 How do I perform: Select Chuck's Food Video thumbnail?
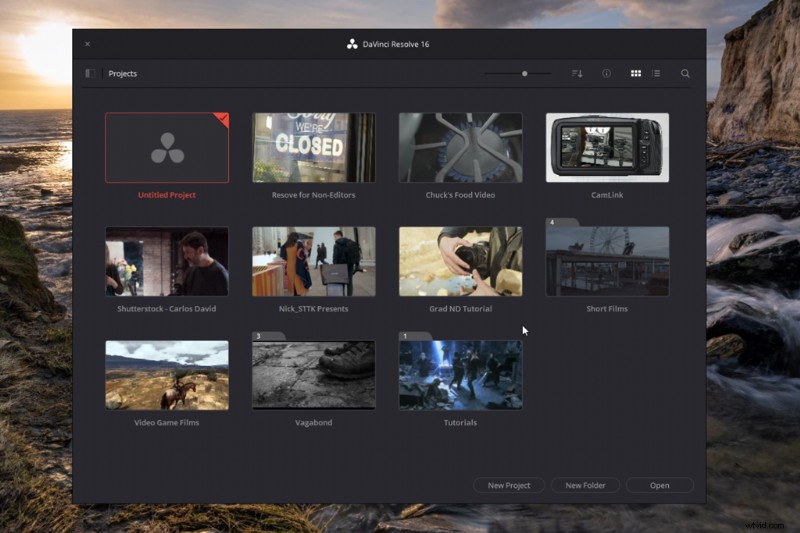click(460, 147)
